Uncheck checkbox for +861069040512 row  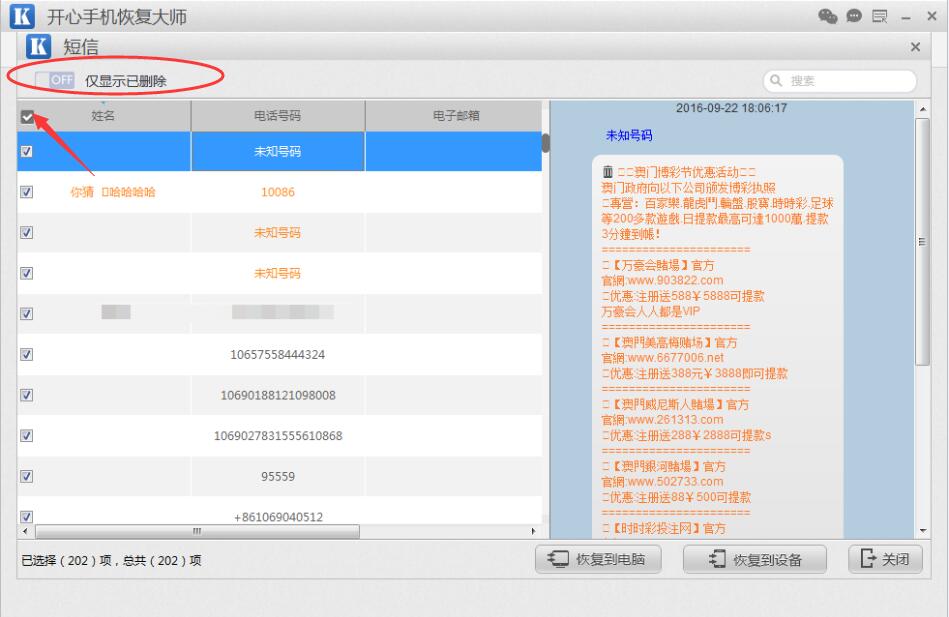click(x=27, y=516)
